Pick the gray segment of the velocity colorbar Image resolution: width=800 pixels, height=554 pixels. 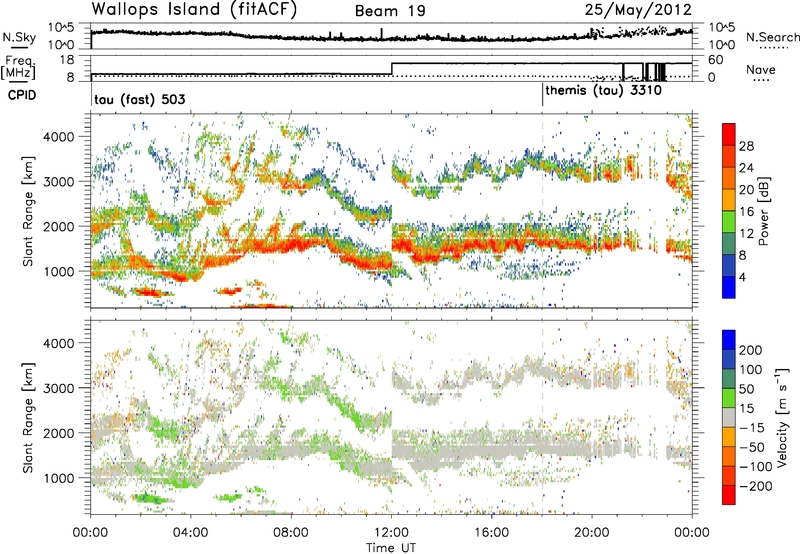click(x=729, y=417)
